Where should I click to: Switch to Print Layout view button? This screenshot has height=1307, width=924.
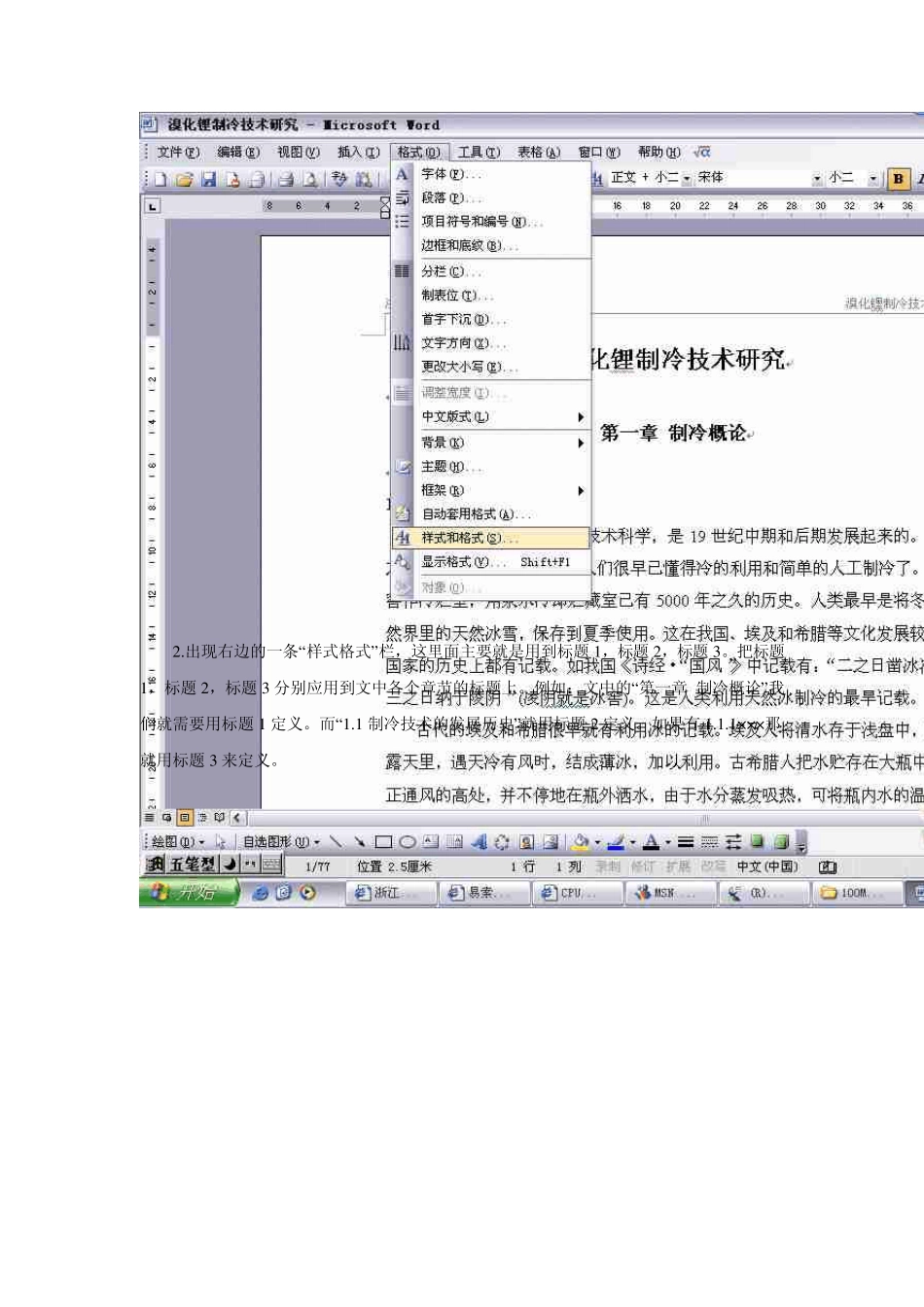click(x=184, y=818)
